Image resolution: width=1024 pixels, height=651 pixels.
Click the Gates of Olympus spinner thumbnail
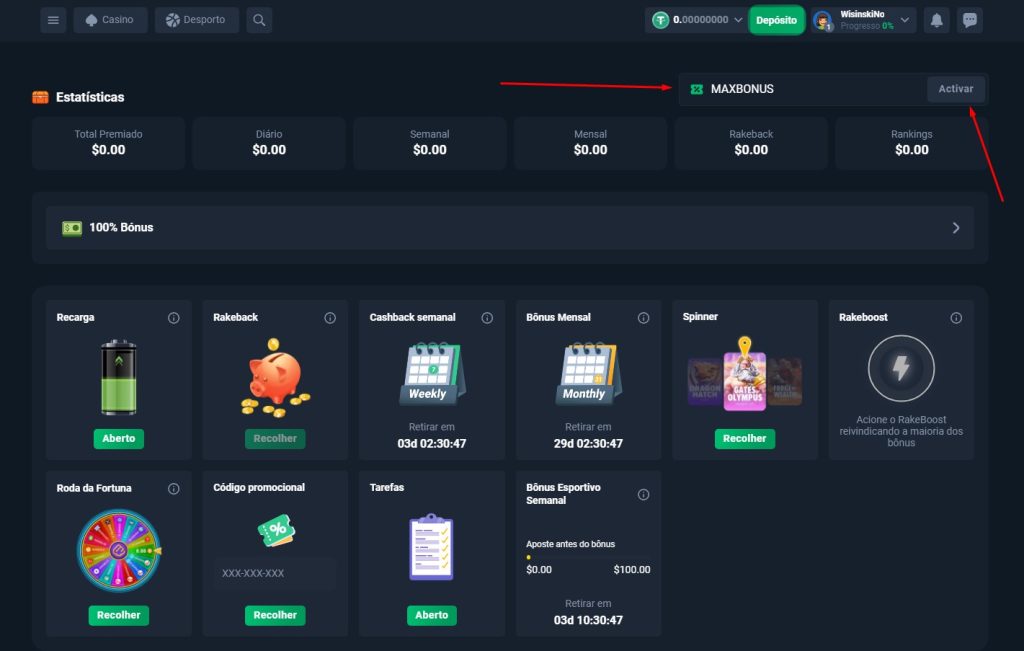744,381
